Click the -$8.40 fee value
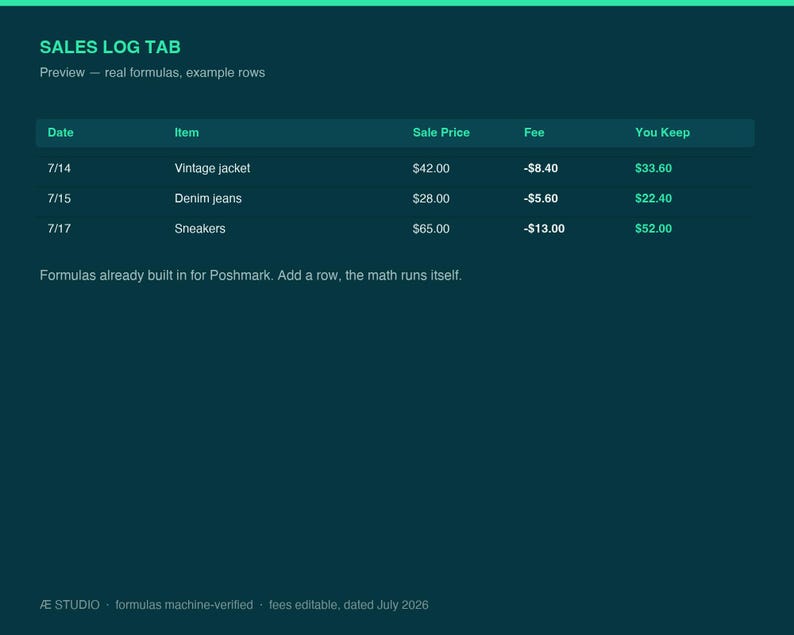794x635 pixels. click(x=541, y=168)
